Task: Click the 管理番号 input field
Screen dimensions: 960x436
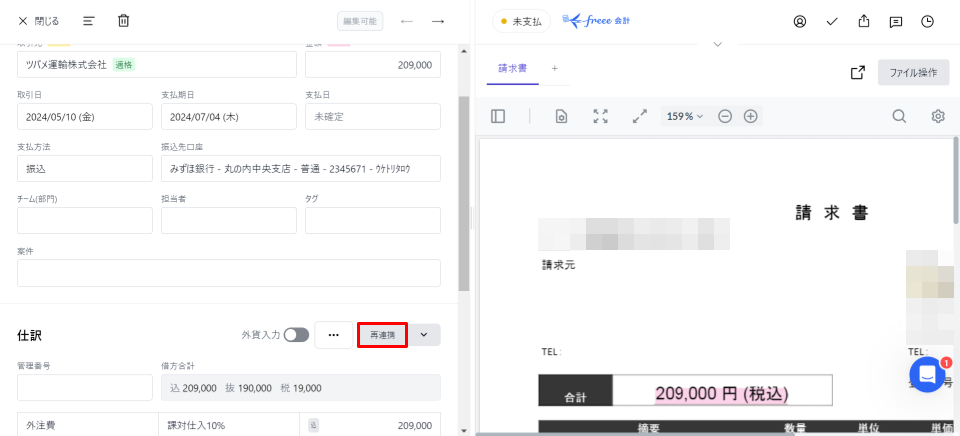Action: [x=84, y=388]
